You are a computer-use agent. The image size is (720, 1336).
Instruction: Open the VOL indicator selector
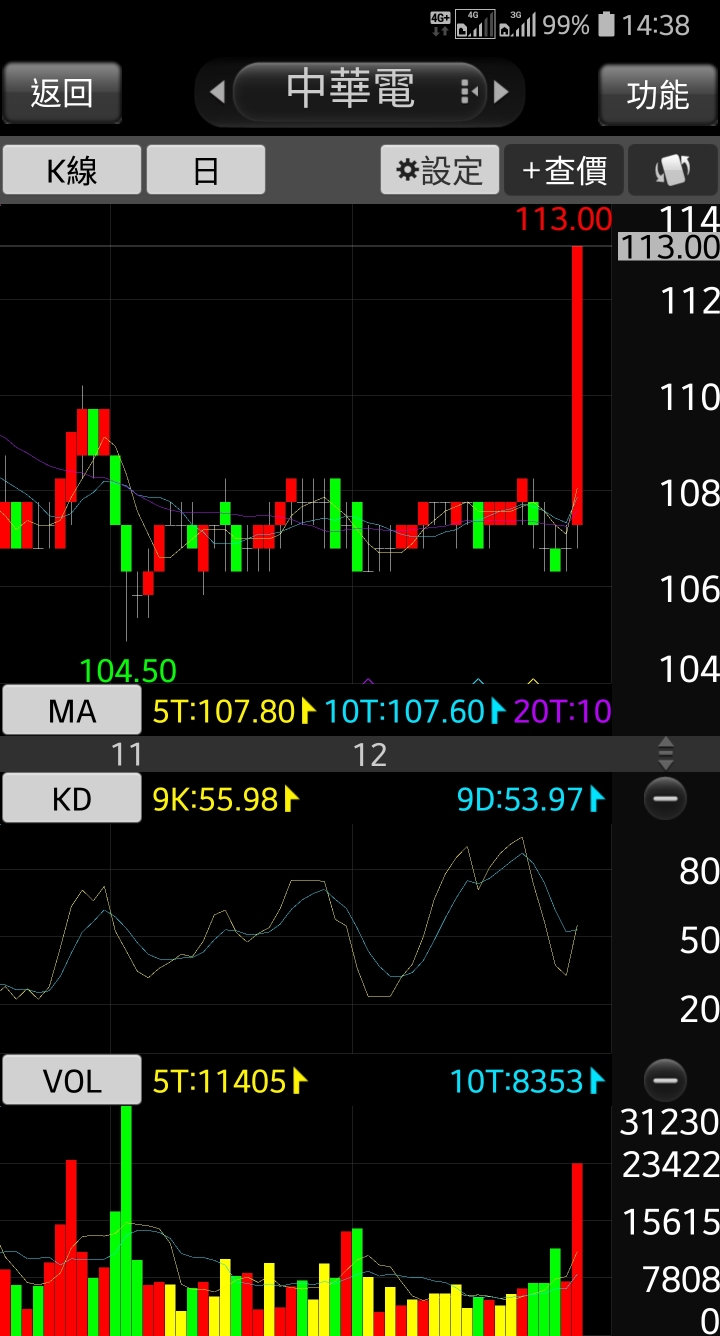pos(72,1080)
